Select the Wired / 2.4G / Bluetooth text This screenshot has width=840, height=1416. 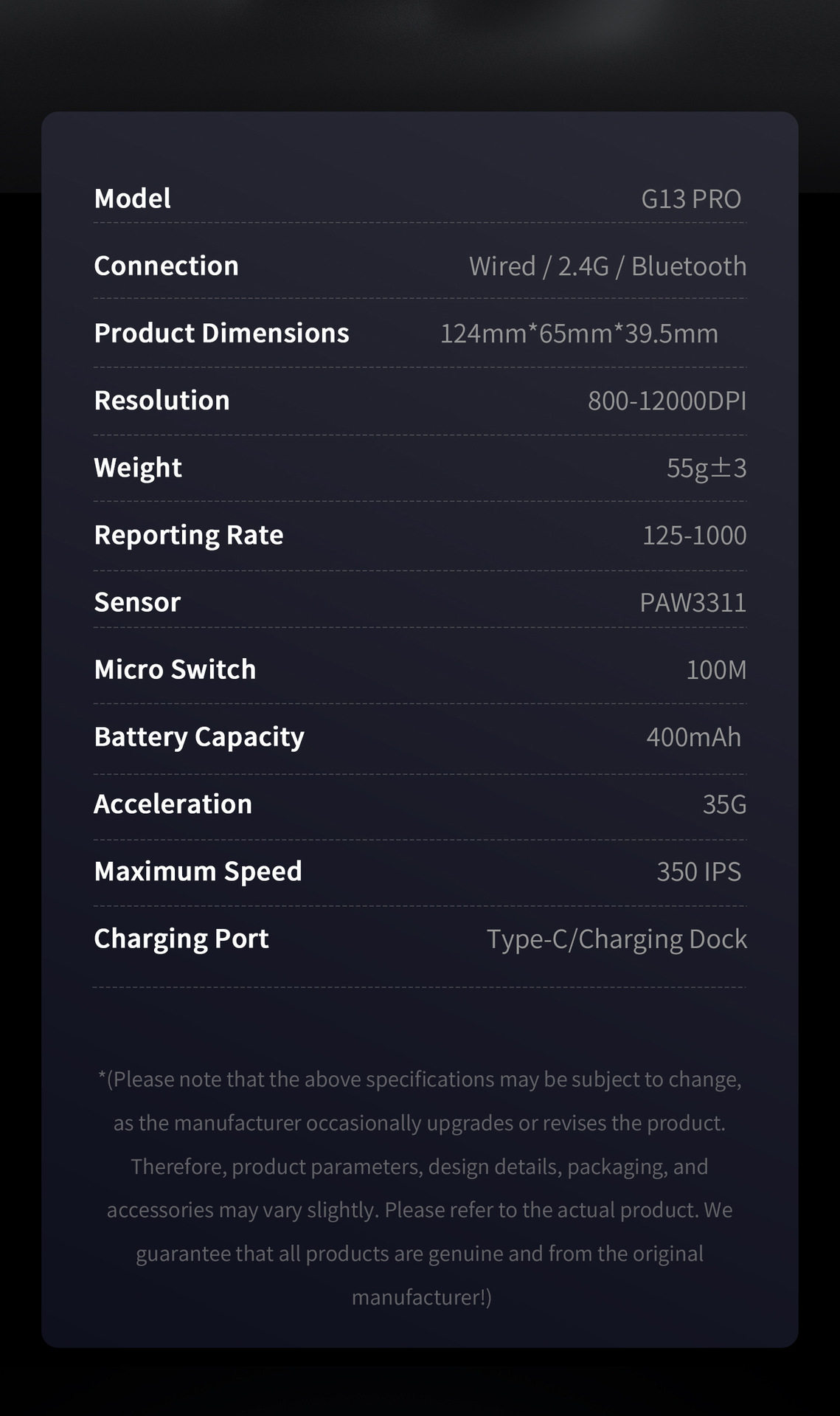(607, 266)
